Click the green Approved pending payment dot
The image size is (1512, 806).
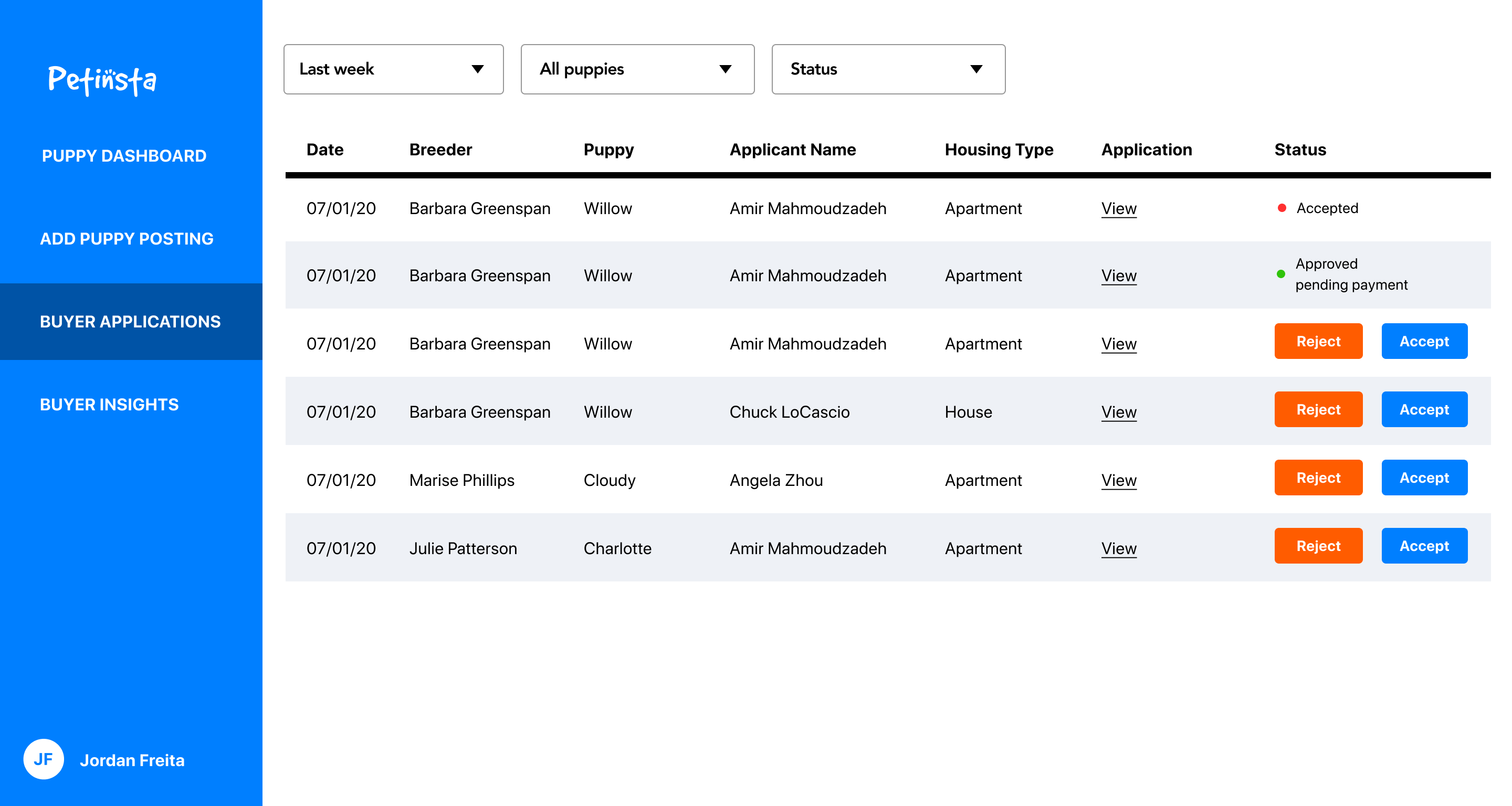click(x=1281, y=274)
